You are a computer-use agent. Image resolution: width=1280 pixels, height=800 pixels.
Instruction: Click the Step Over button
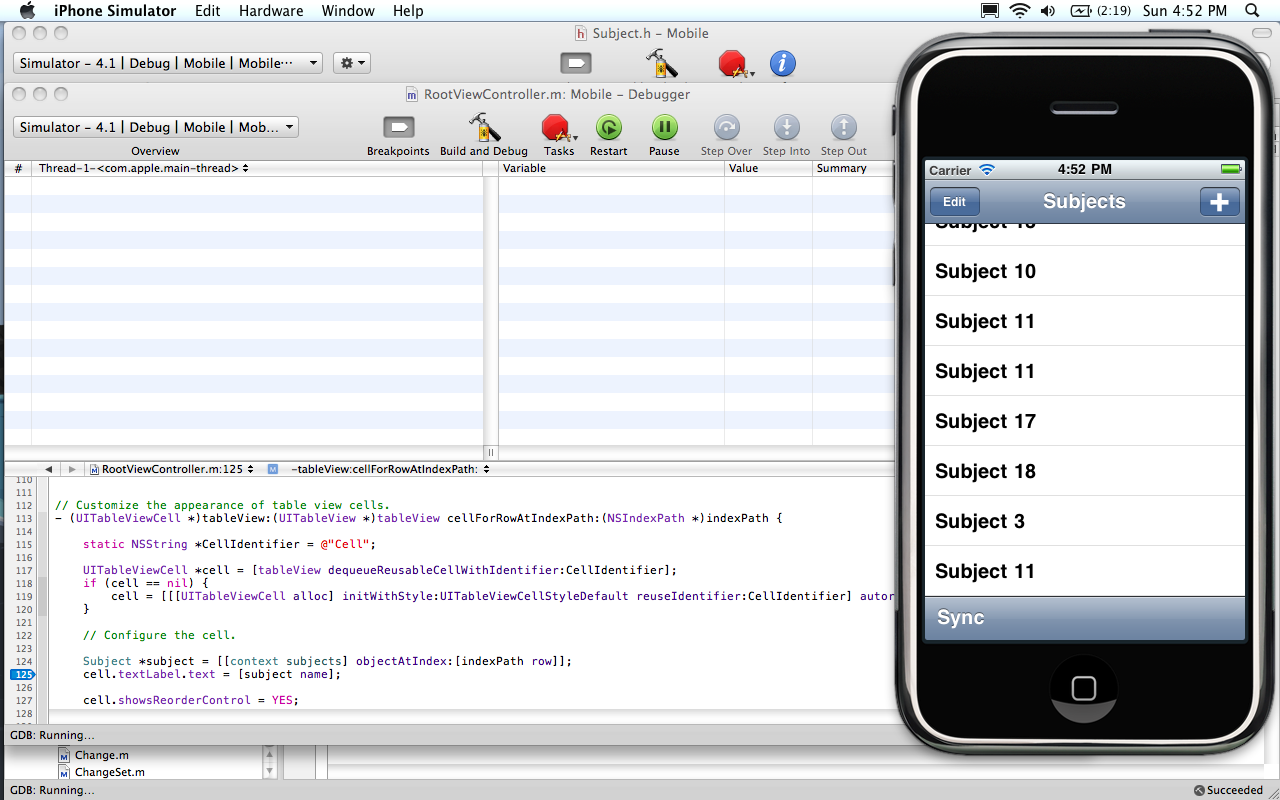coord(726,127)
